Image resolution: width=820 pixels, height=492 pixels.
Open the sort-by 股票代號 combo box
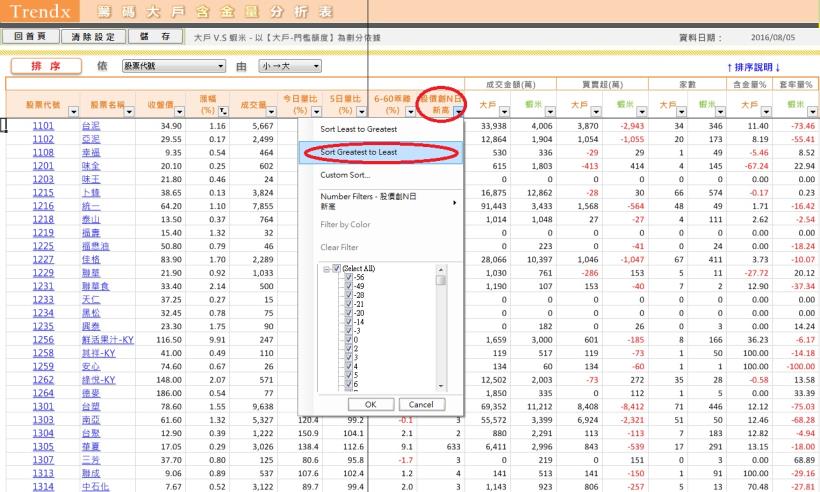point(174,66)
